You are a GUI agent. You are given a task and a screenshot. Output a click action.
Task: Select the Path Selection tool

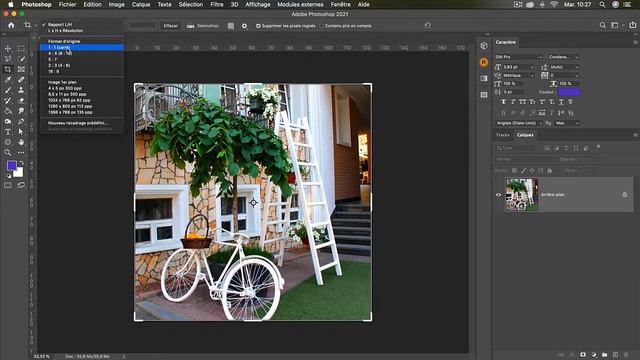[21, 132]
